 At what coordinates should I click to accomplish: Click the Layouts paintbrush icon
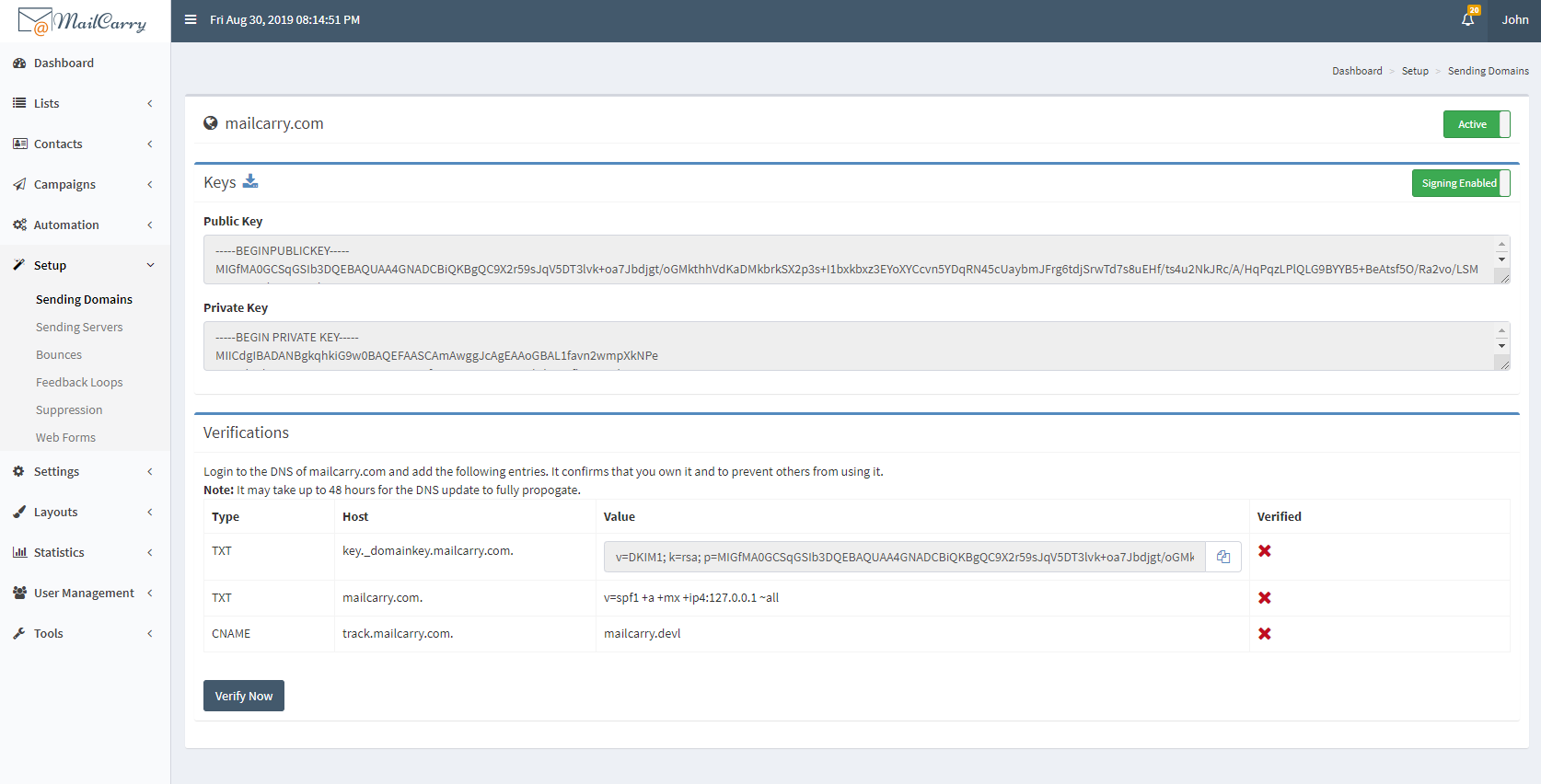pyautogui.click(x=19, y=513)
